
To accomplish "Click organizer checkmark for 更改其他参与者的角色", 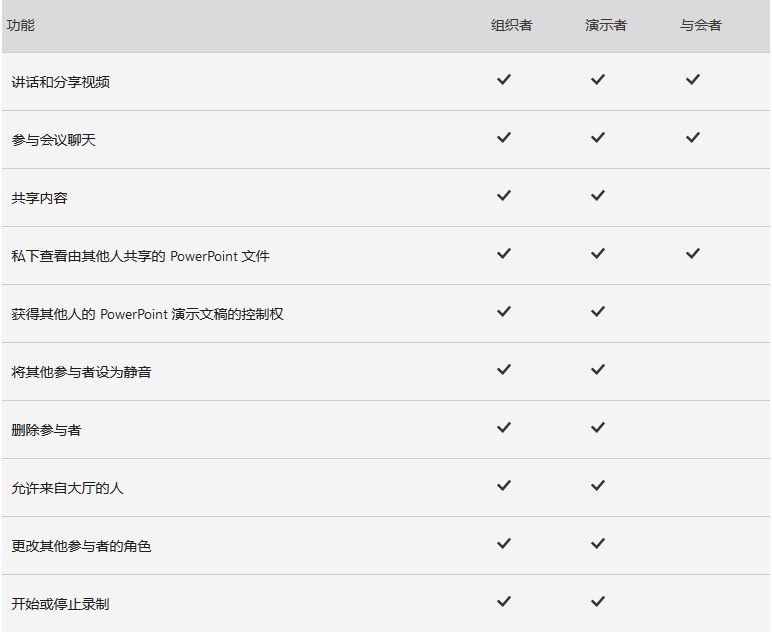I will point(504,543).
